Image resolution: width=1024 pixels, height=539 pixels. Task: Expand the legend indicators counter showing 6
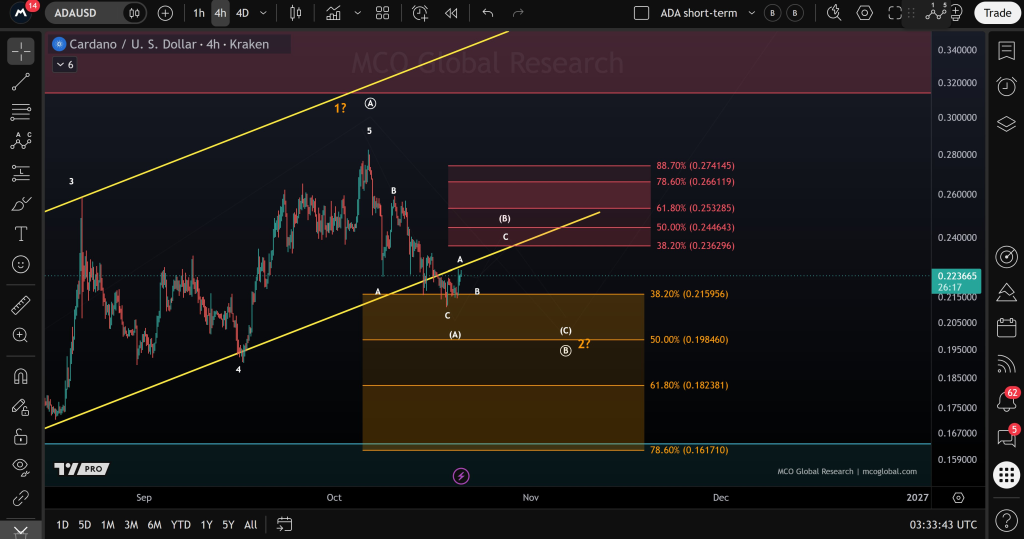pyautogui.click(x=65, y=65)
